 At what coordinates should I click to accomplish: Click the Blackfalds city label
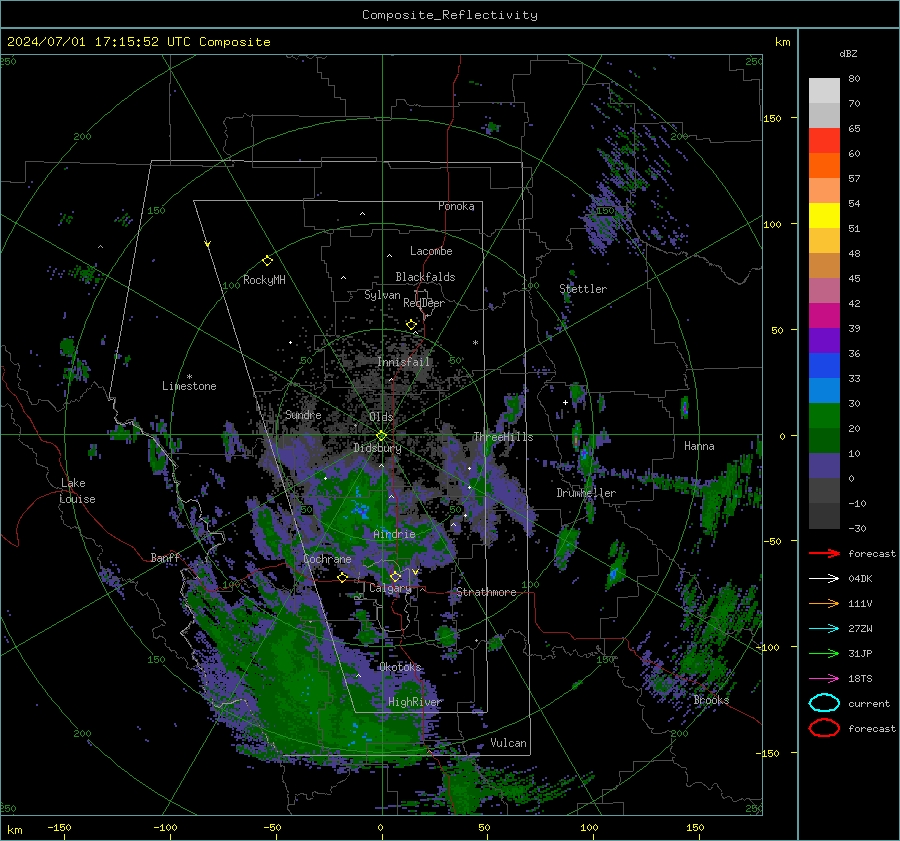(x=425, y=277)
